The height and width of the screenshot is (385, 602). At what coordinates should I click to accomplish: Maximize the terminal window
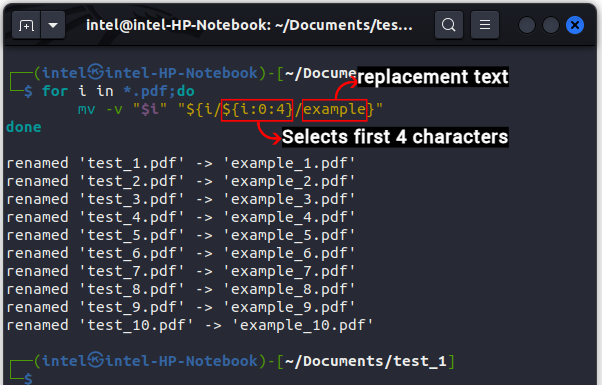tap(551, 25)
